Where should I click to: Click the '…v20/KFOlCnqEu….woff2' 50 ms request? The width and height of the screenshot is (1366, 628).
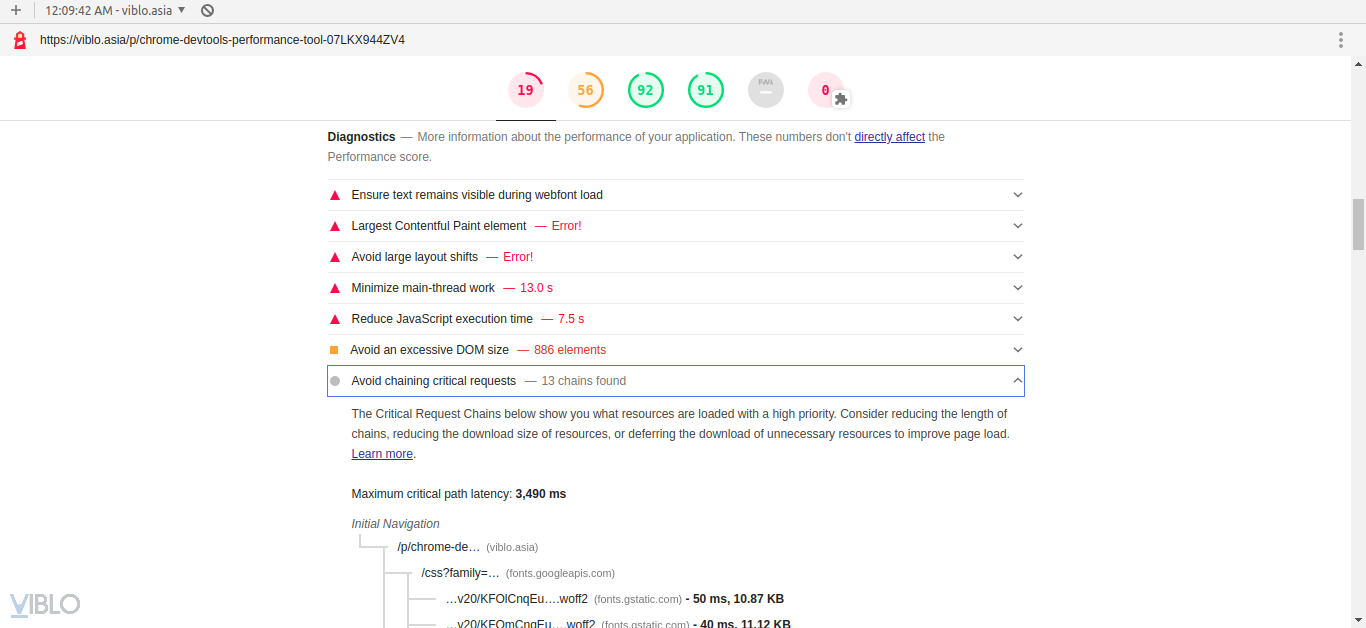pos(614,599)
